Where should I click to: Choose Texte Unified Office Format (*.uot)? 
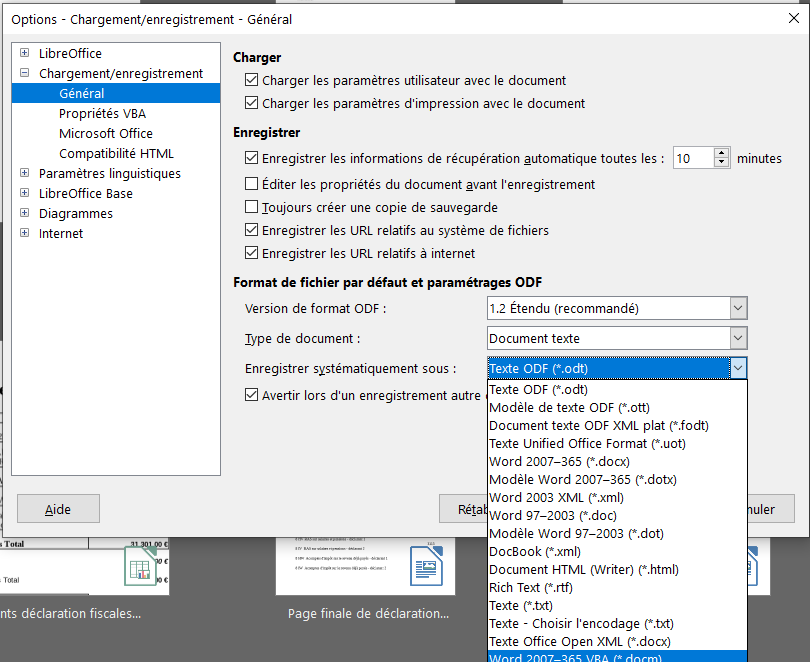(x=617, y=444)
